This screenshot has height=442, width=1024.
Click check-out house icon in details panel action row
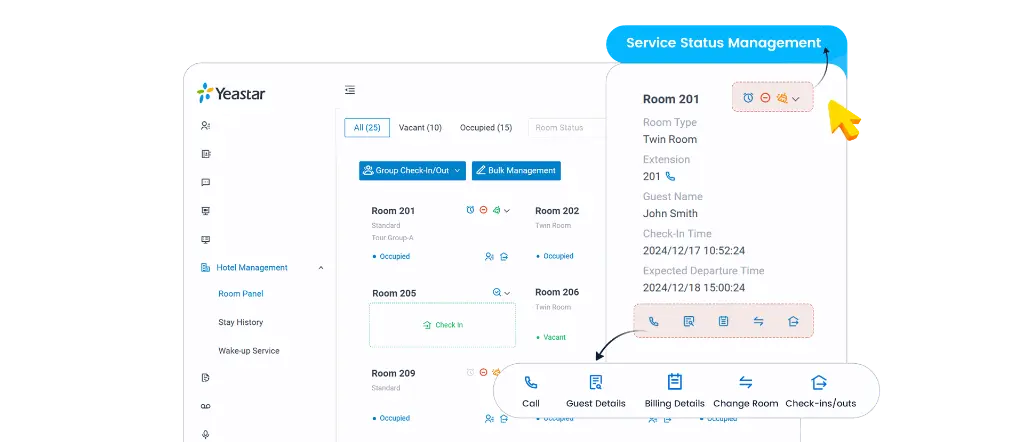(793, 321)
